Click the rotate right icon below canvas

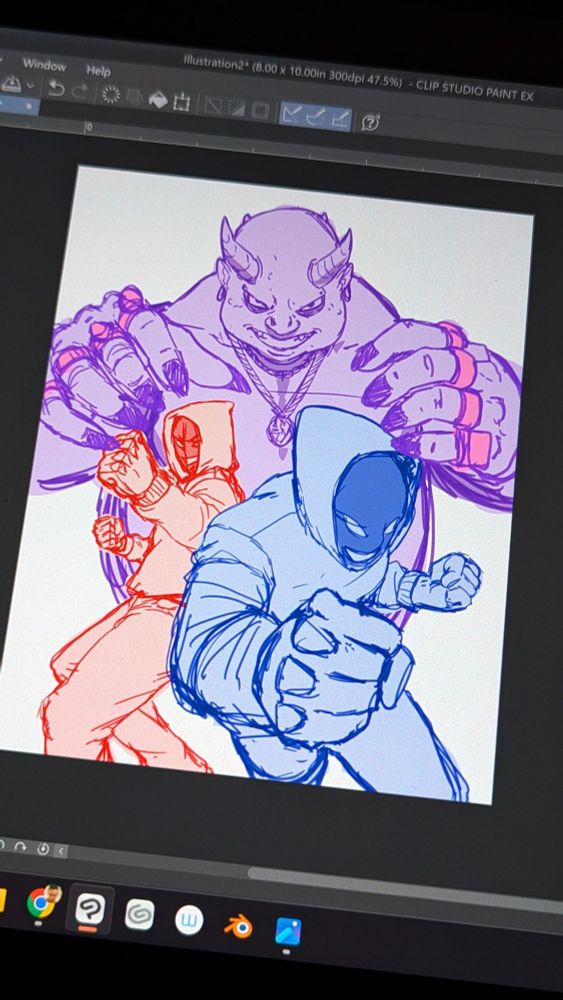point(20,846)
